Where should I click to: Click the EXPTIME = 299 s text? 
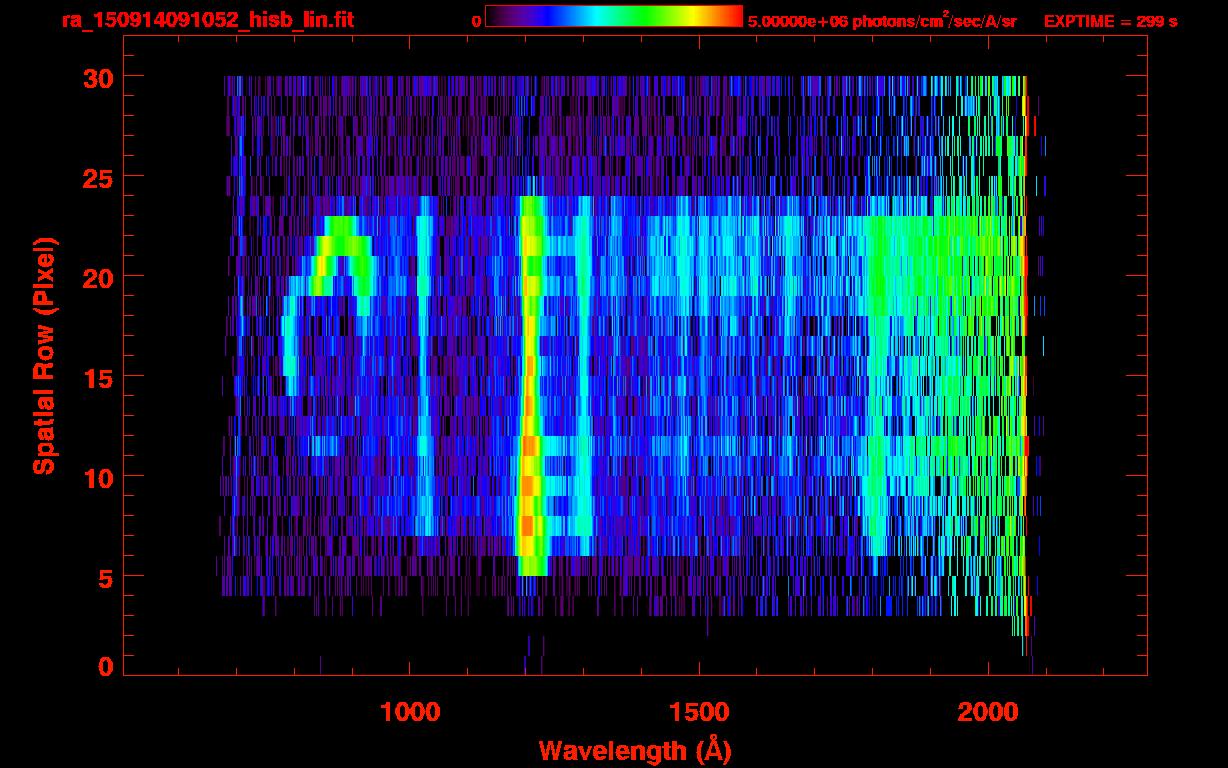1110,20
